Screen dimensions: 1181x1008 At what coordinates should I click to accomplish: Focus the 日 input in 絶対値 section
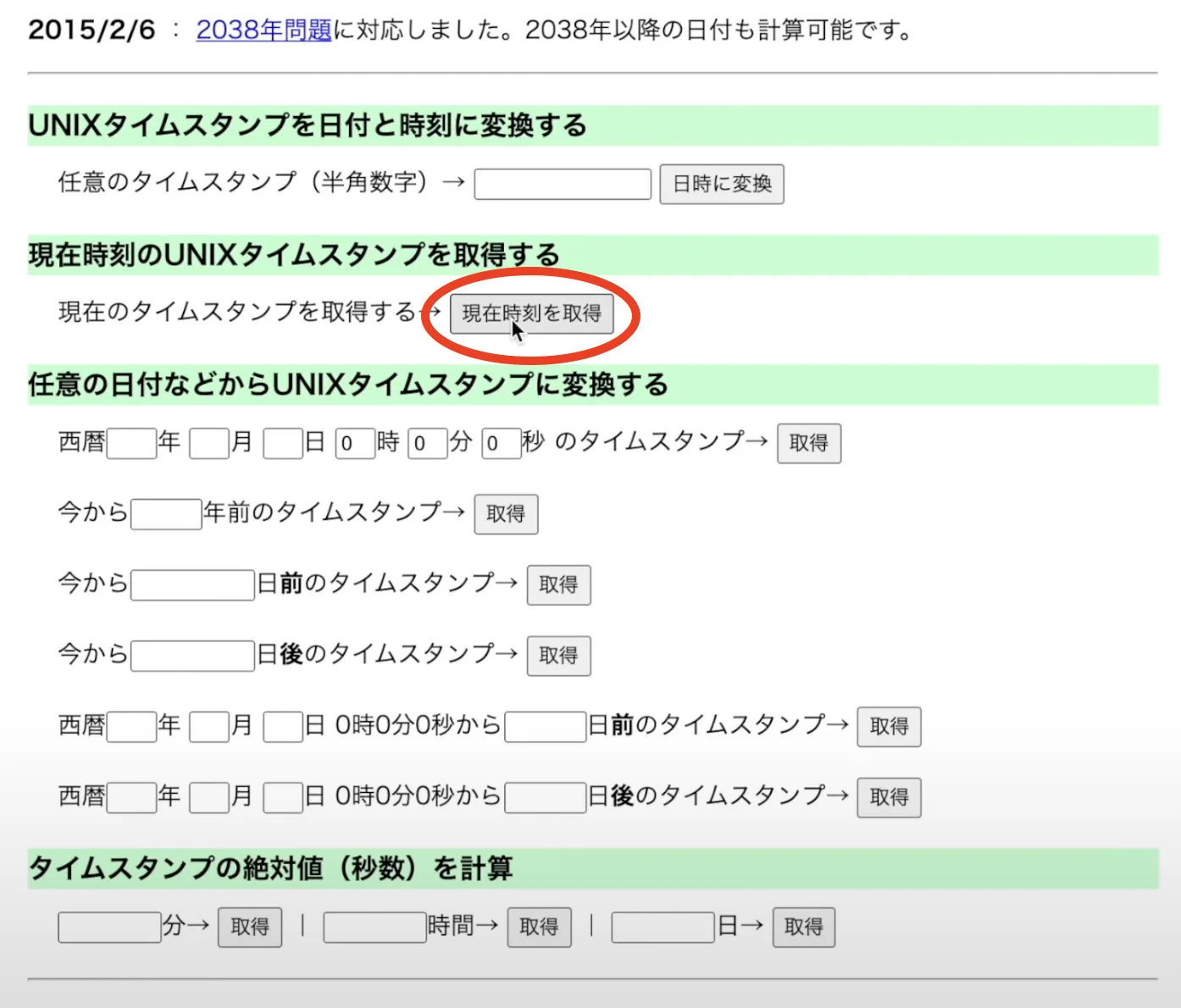coord(663,928)
